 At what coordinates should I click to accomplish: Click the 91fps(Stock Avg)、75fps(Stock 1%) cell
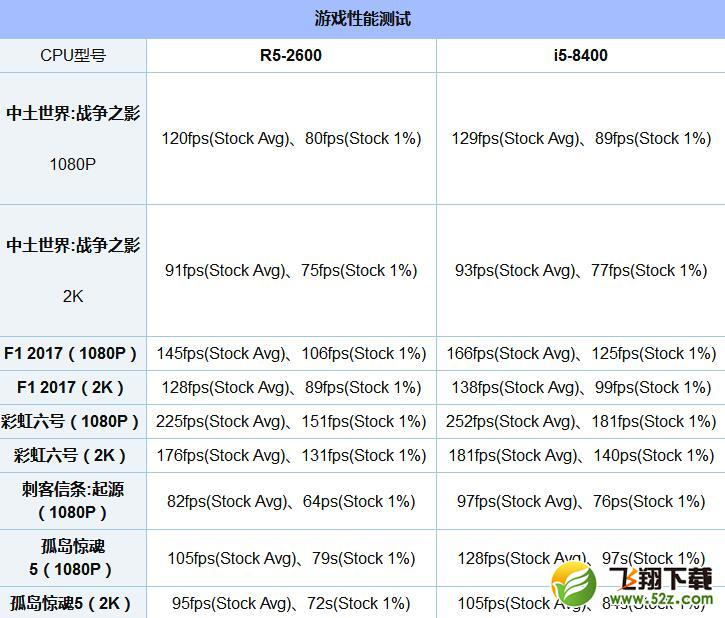pos(291,271)
